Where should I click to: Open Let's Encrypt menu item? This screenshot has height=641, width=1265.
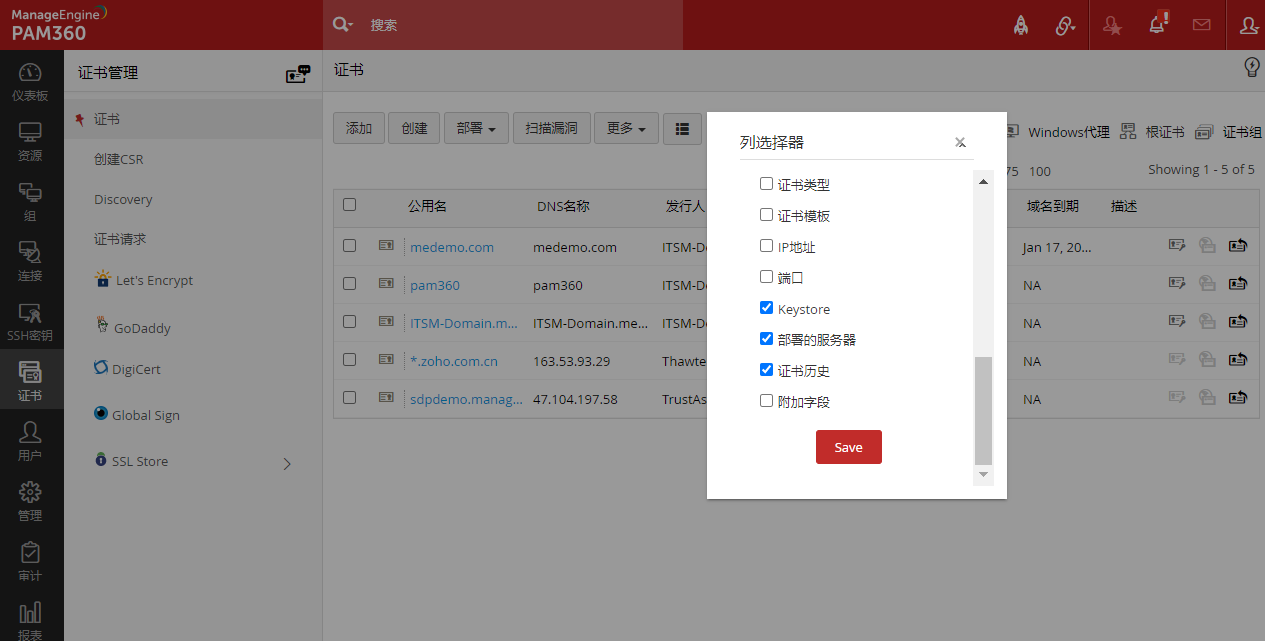click(154, 280)
